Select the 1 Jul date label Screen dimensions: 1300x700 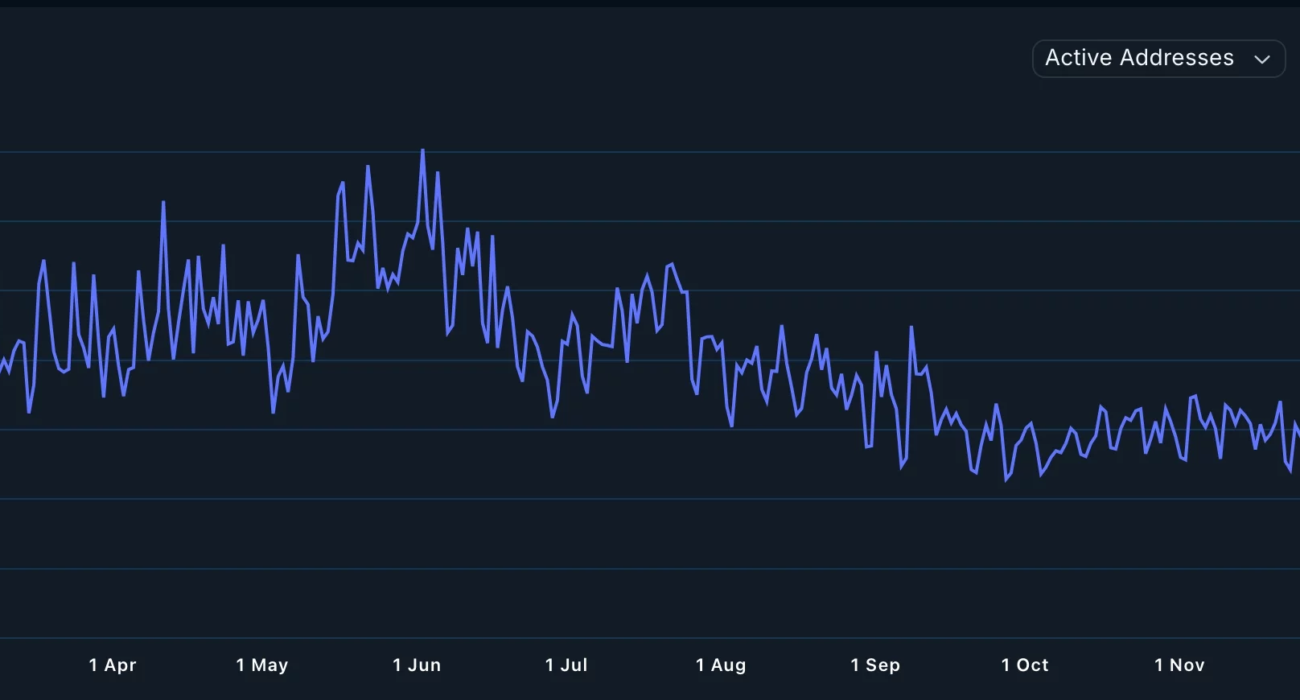pos(566,665)
